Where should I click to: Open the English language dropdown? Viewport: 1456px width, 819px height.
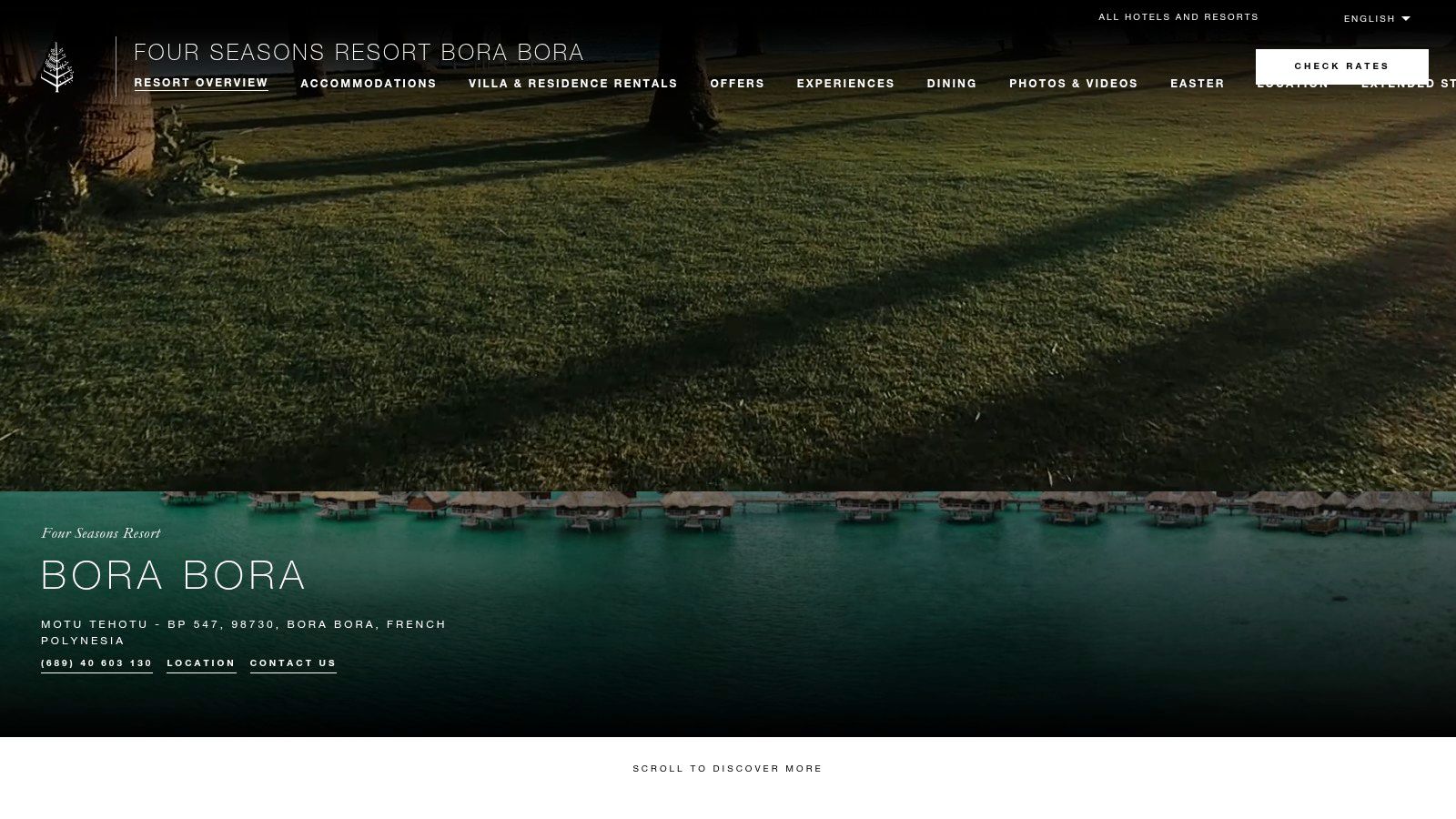(1377, 18)
